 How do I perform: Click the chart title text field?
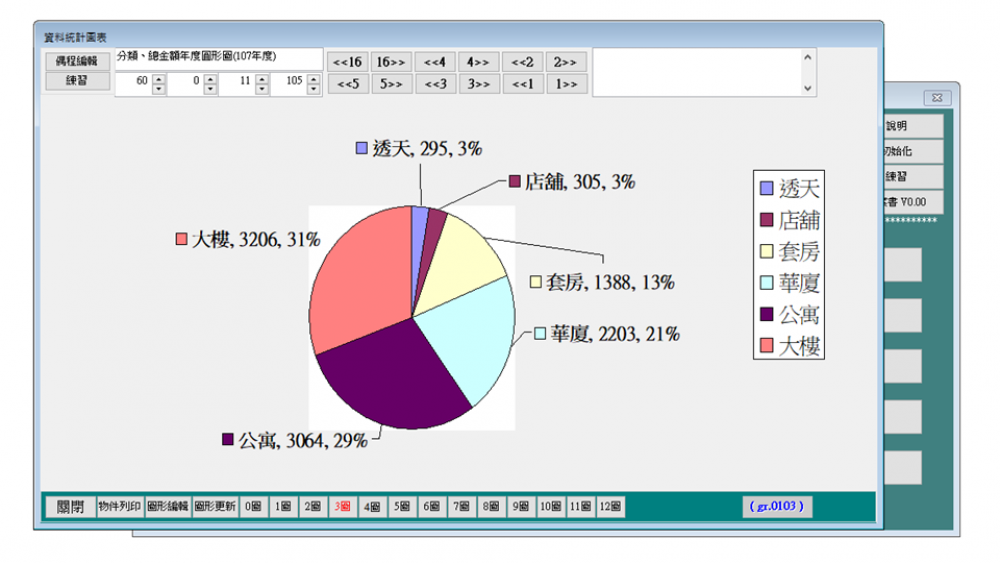[218, 58]
